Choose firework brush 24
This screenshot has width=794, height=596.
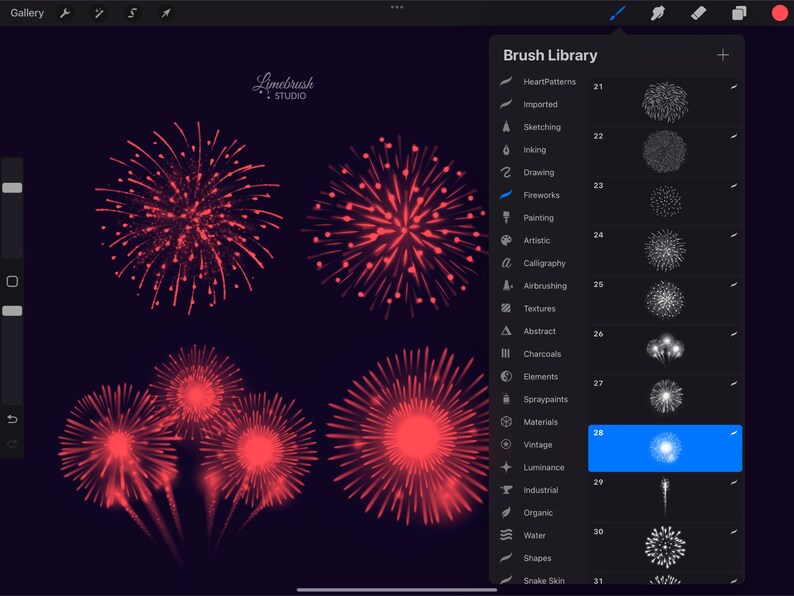(665, 250)
